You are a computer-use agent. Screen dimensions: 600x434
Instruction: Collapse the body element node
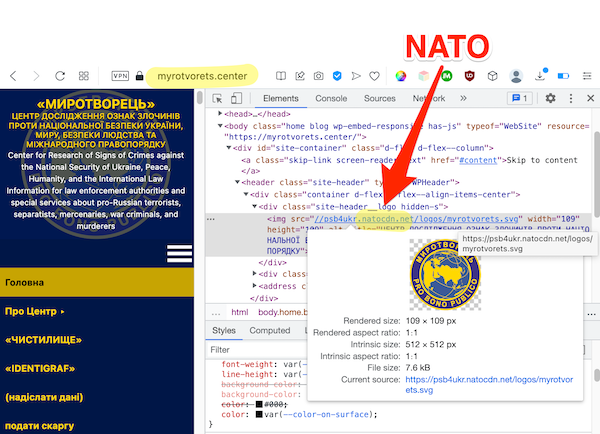(220, 126)
